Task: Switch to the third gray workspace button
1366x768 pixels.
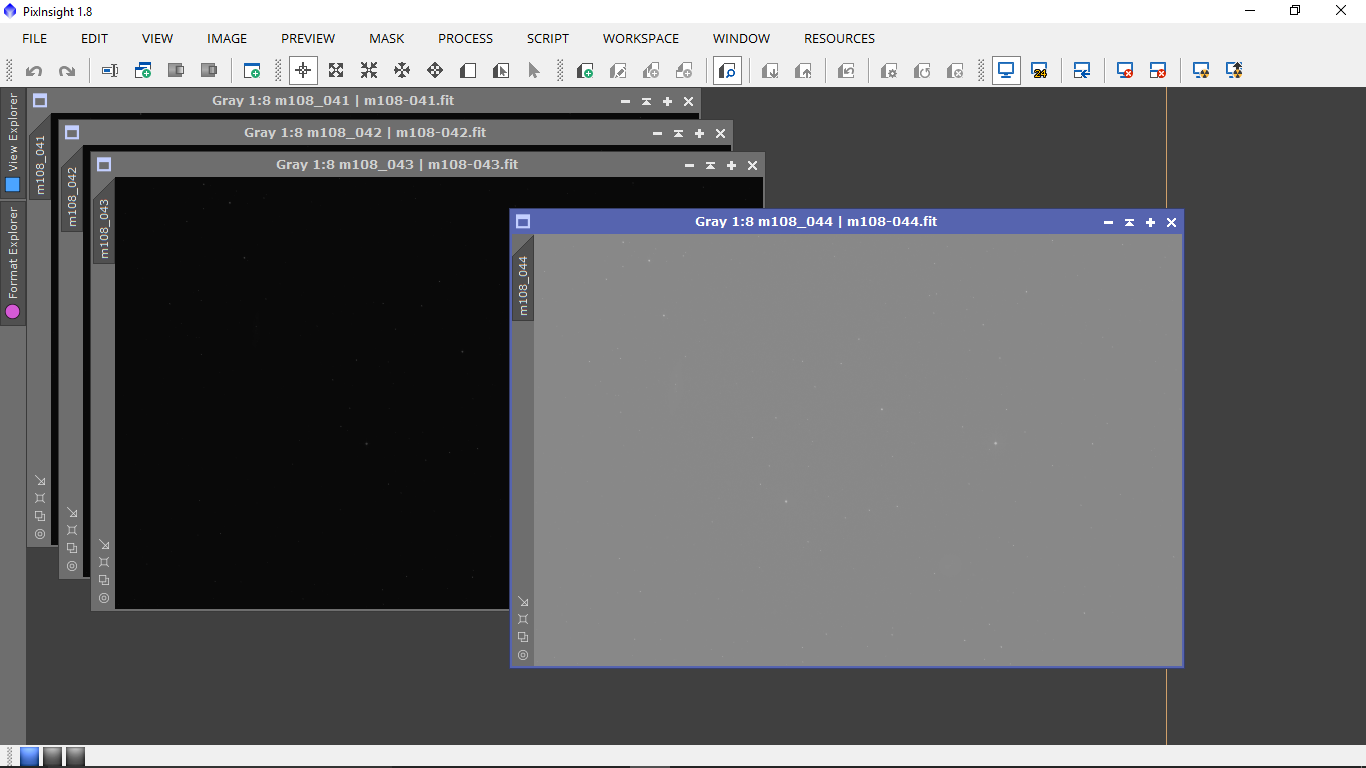Action: pyautogui.click(x=75, y=756)
